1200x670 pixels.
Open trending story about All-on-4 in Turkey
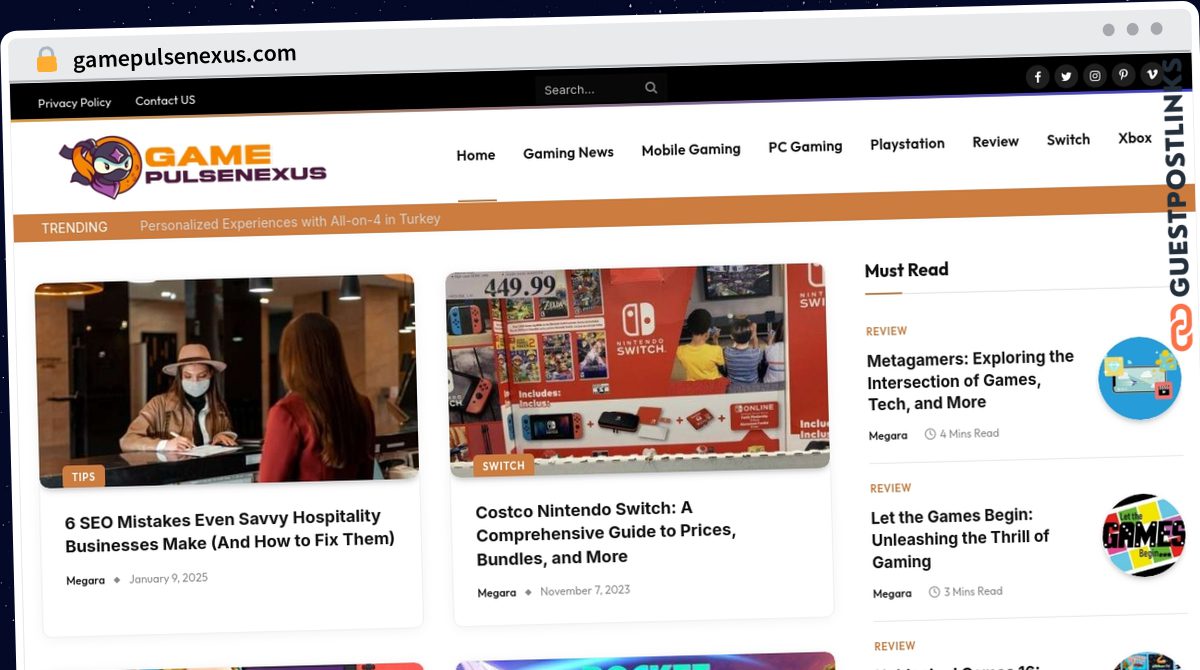tap(290, 221)
